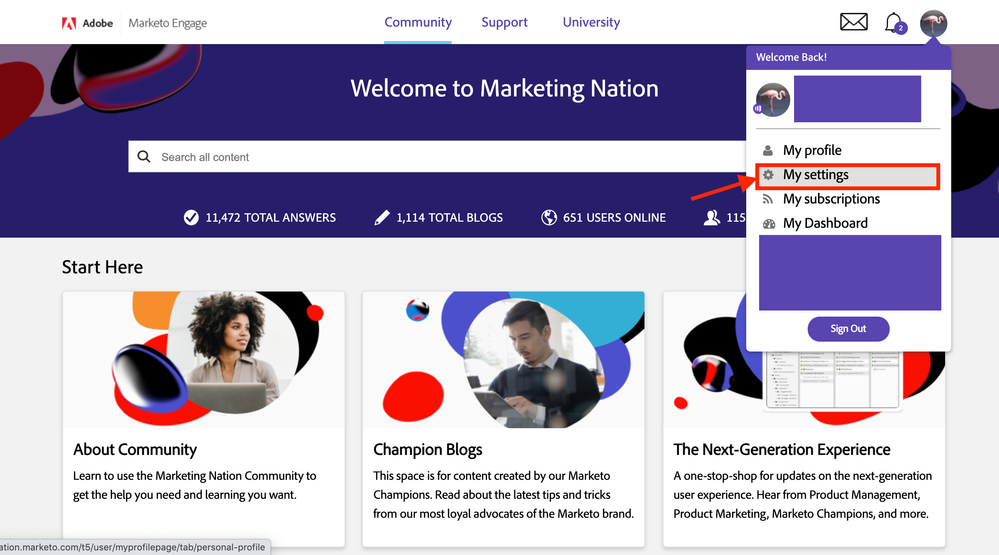
Task: Focus the Search all content field
Action: coord(437,157)
